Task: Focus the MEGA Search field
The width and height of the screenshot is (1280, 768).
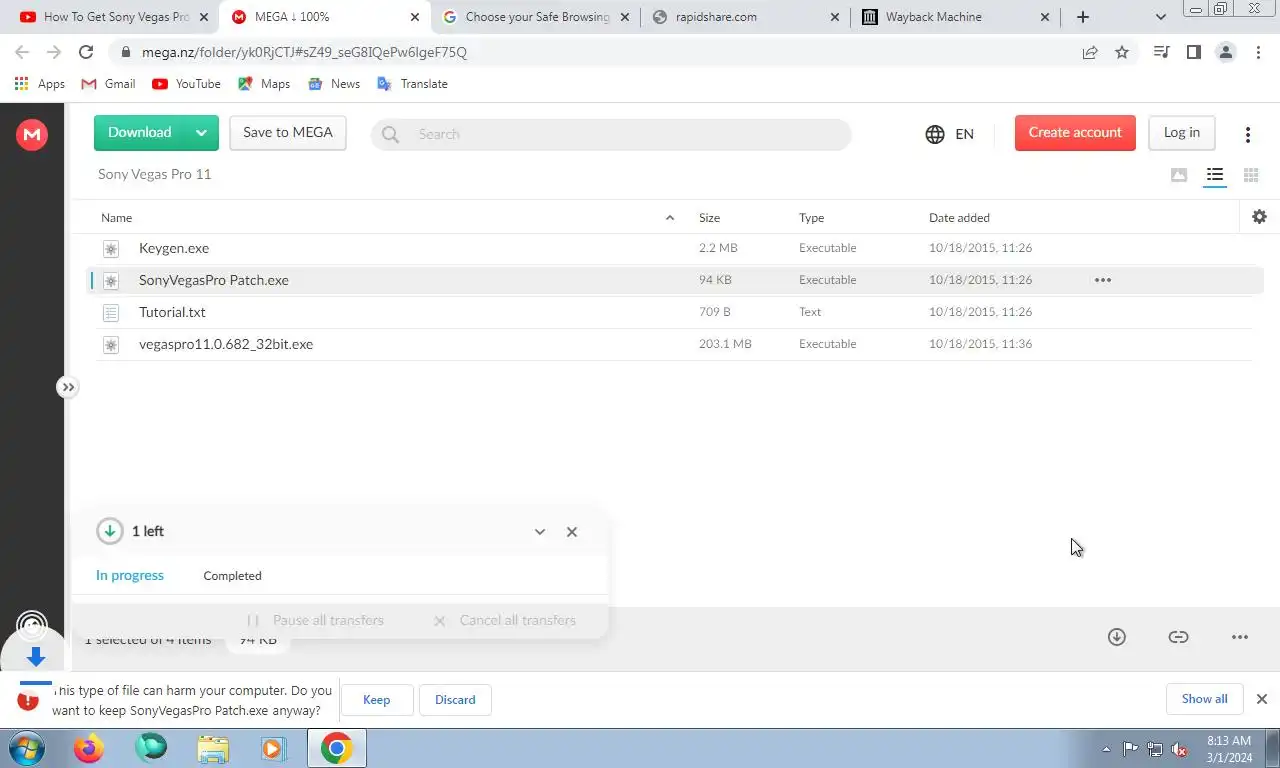Action: [x=611, y=134]
